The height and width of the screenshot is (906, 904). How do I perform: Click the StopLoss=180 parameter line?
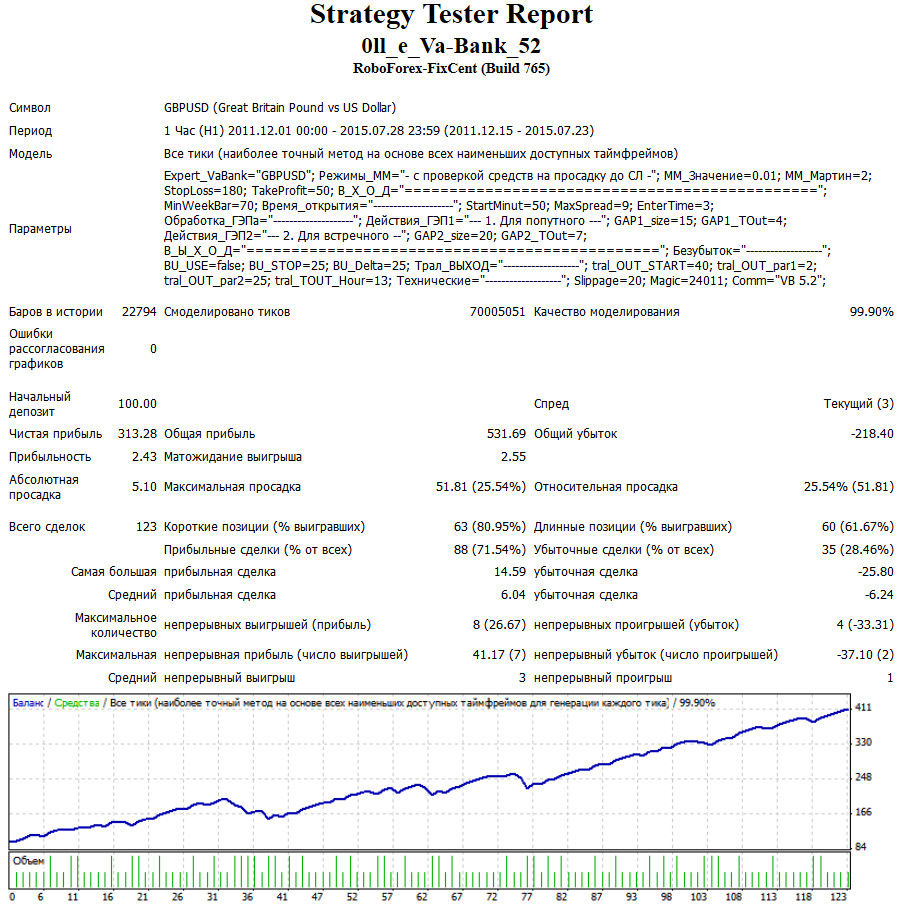(495, 191)
